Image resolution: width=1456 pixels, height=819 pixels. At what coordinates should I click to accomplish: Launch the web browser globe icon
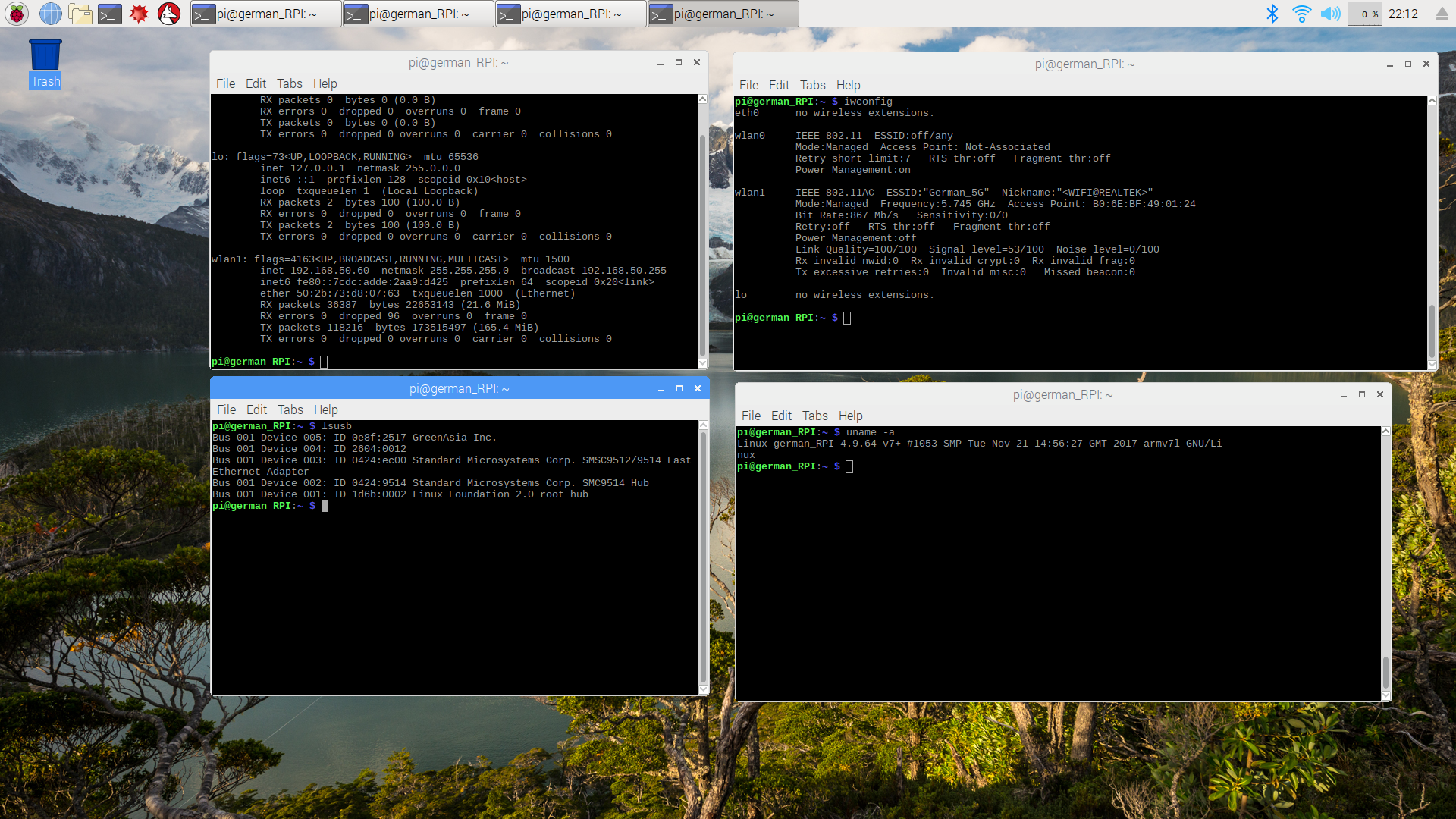click(50, 14)
